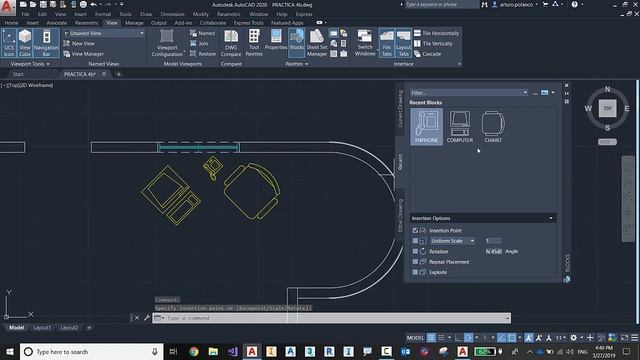Select the ENPHONE block thumbnail
The height and width of the screenshot is (360, 640).
point(427,127)
